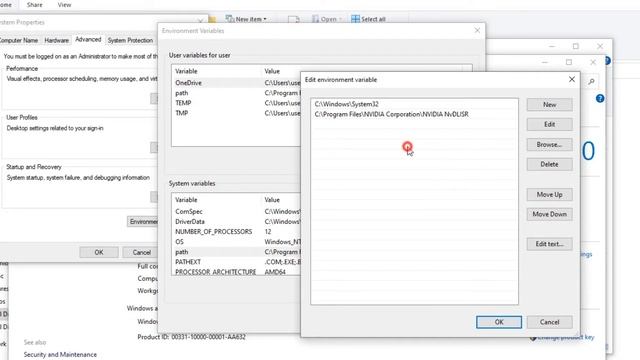640x360 pixels.
Task: Open Edit text... view
Action: click(x=549, y=244)
